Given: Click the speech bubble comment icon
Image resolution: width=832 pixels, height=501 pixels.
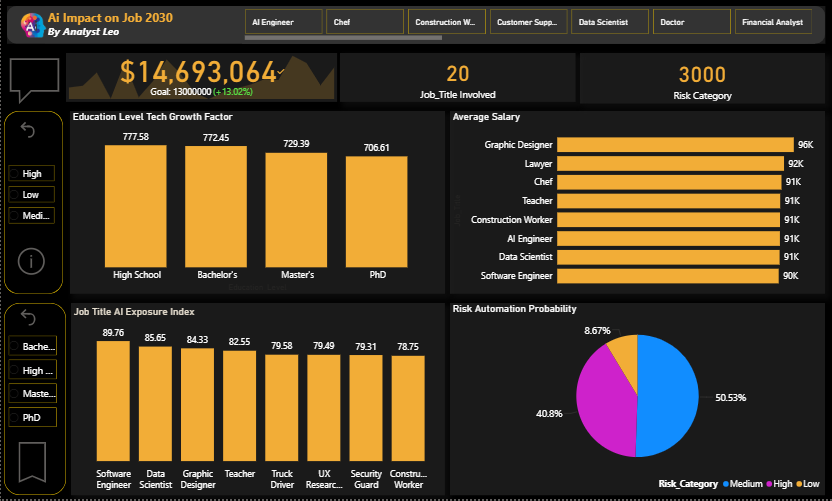Looking at the screenshot, I should pyautogui.click(x=34, y=79).
